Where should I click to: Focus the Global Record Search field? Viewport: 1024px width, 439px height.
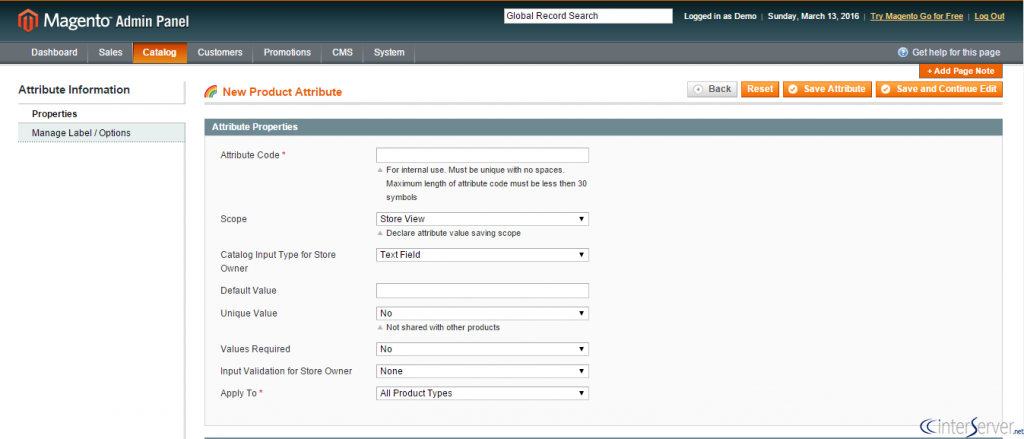[x=588, y=16]
